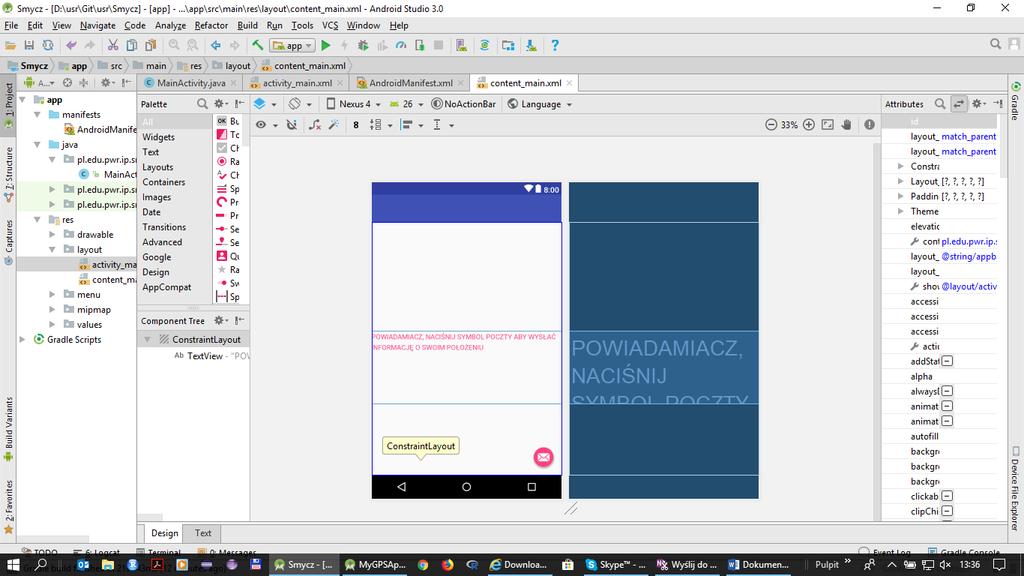
Task: Switch to the Text editor tab
Action: pyautogui.click(x=203, y=533)
